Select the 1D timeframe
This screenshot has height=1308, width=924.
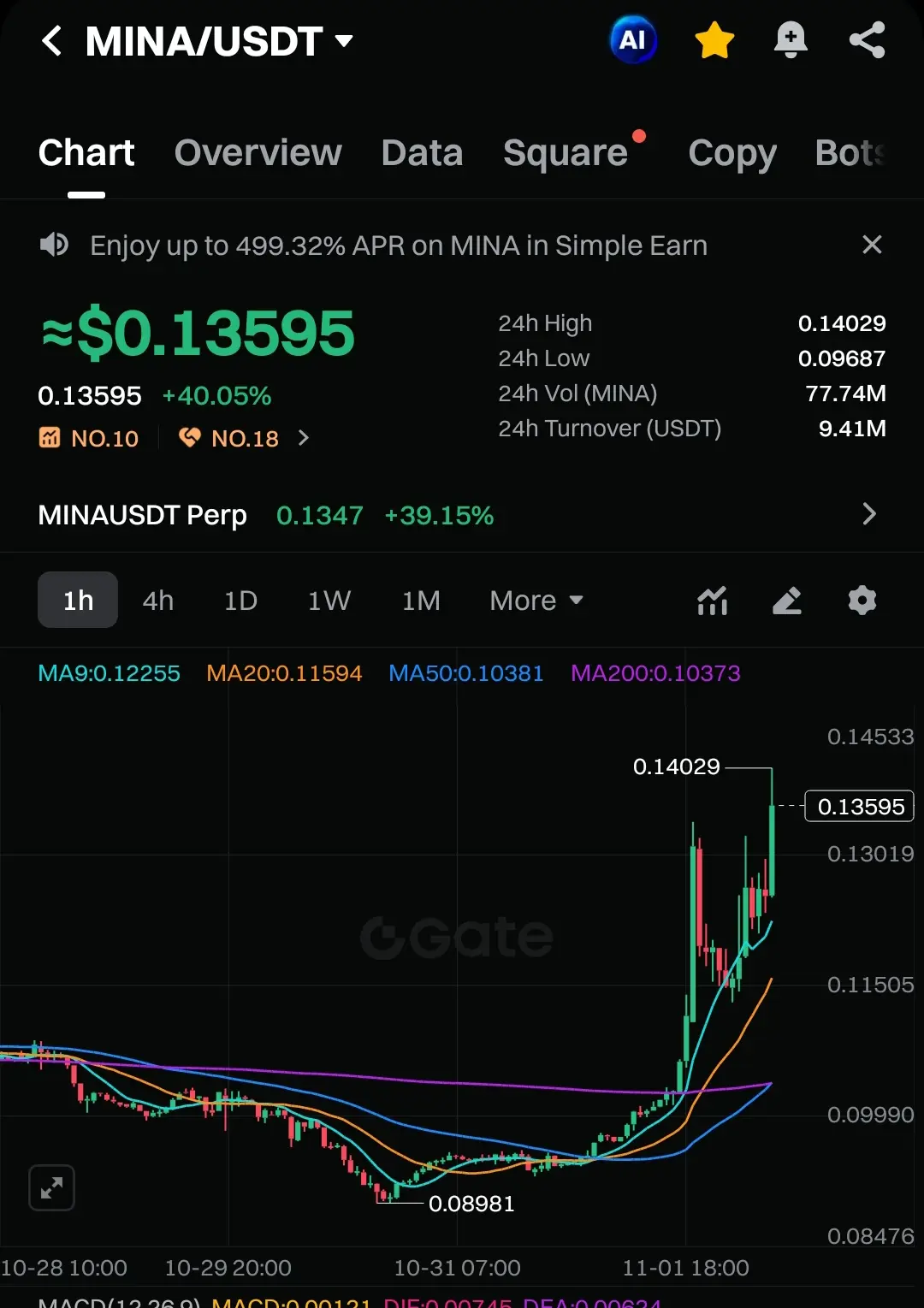(x=240, y=600)
